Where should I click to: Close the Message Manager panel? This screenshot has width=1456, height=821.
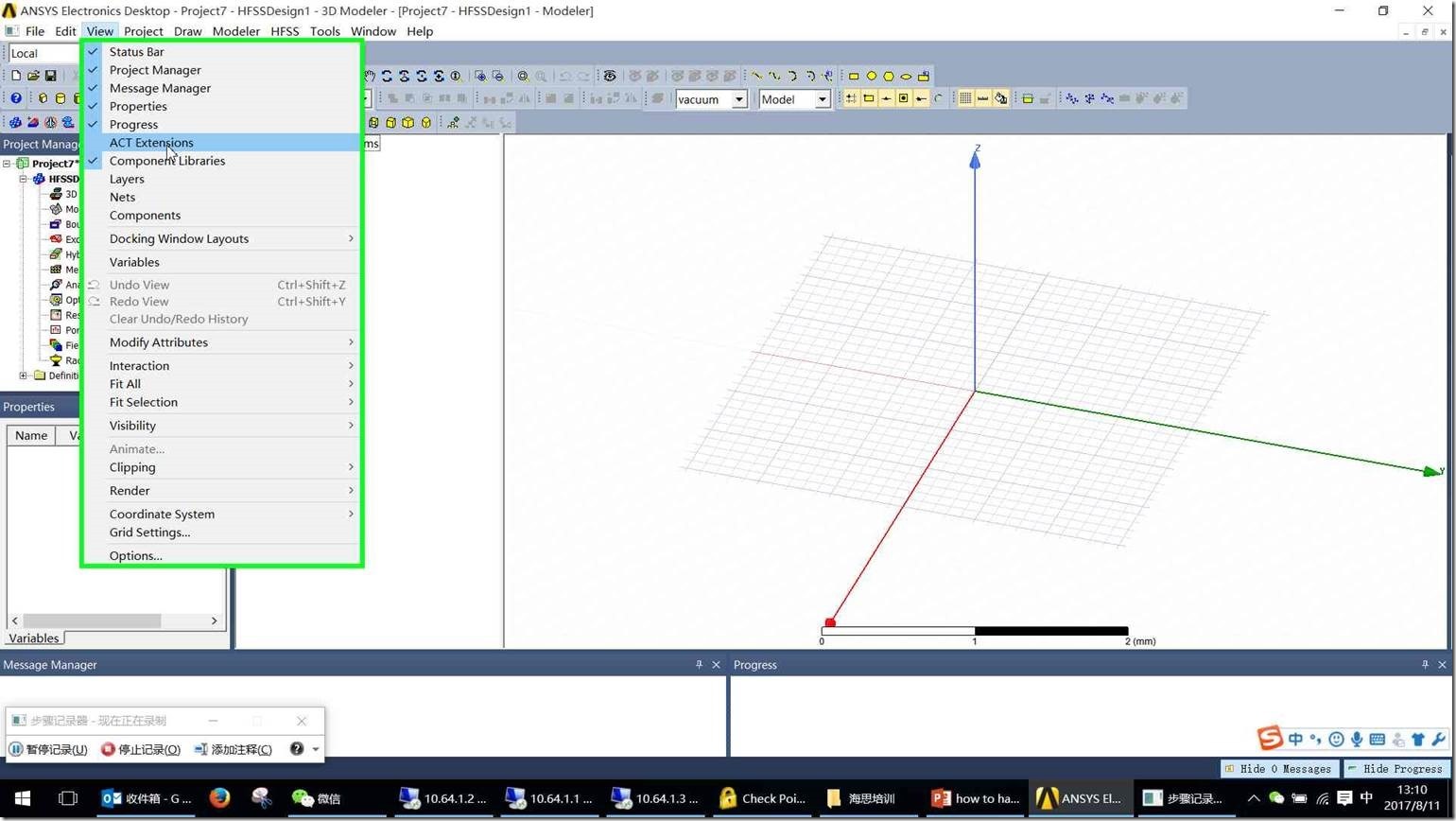pyautogui.click(x=716, y=665)
